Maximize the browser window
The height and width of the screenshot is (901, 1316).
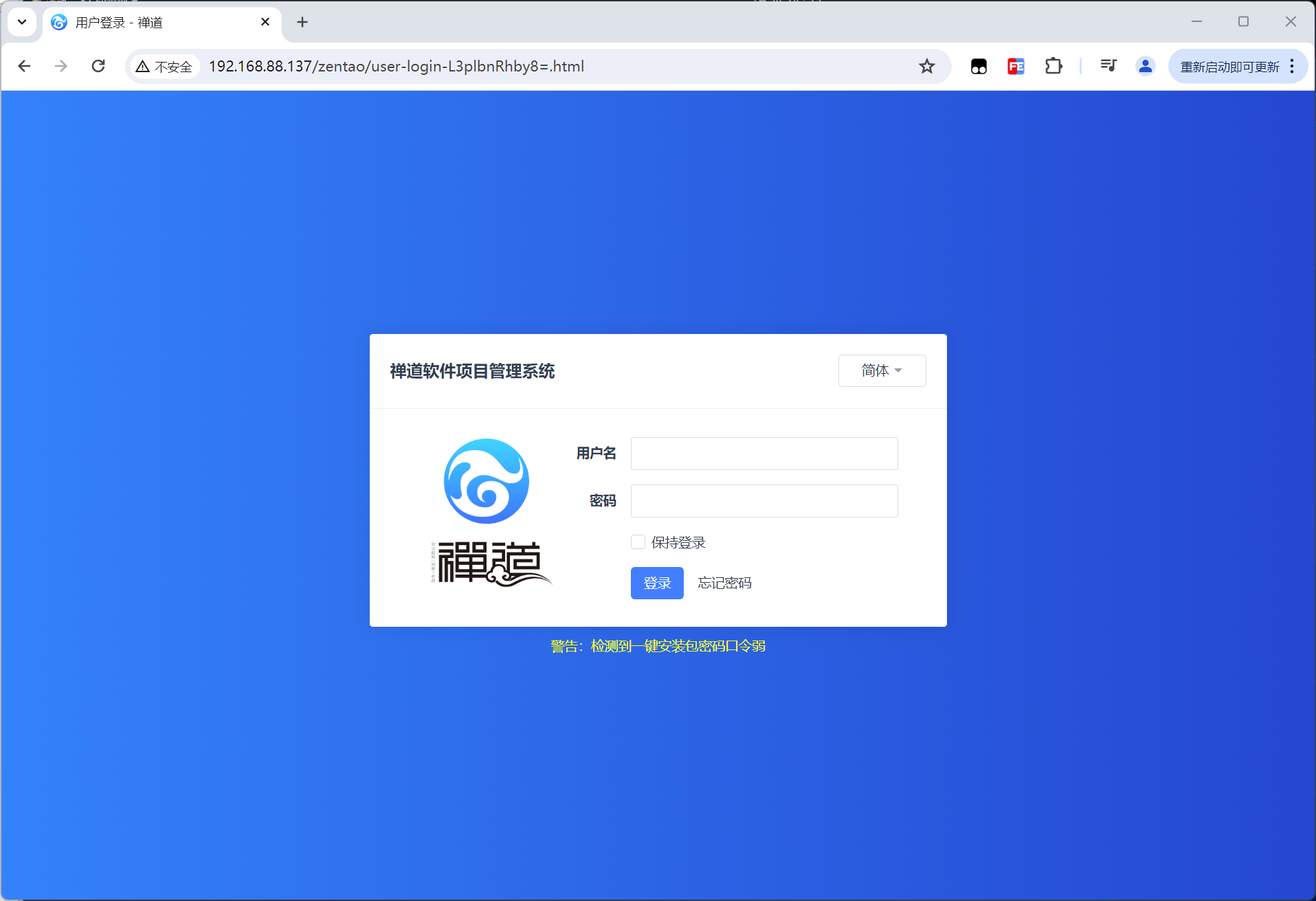(x=1243, y=22)
